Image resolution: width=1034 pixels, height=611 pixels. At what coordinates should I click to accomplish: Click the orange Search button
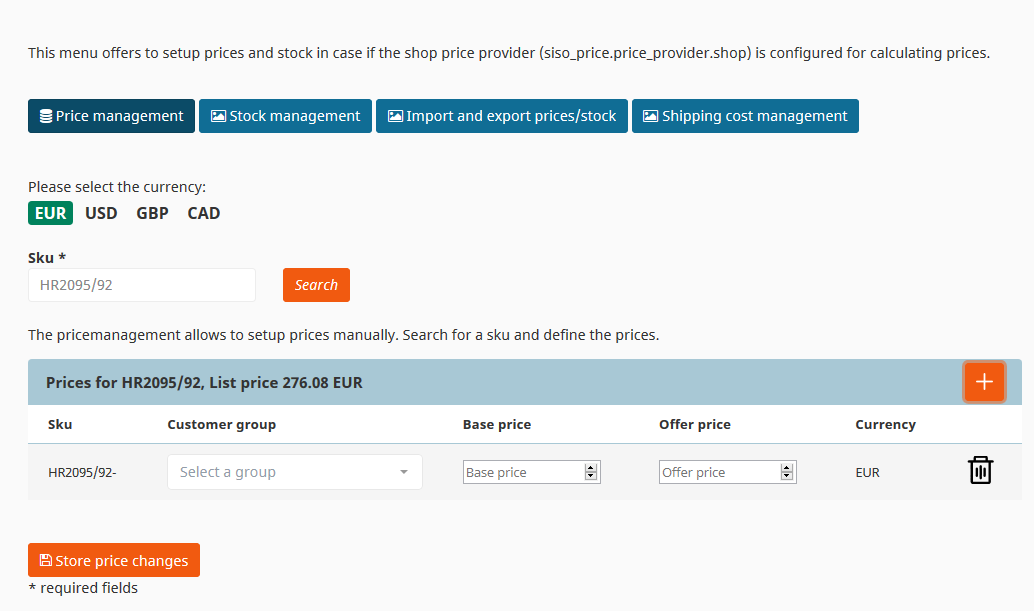pyautogui.click(x=317, y=285)
